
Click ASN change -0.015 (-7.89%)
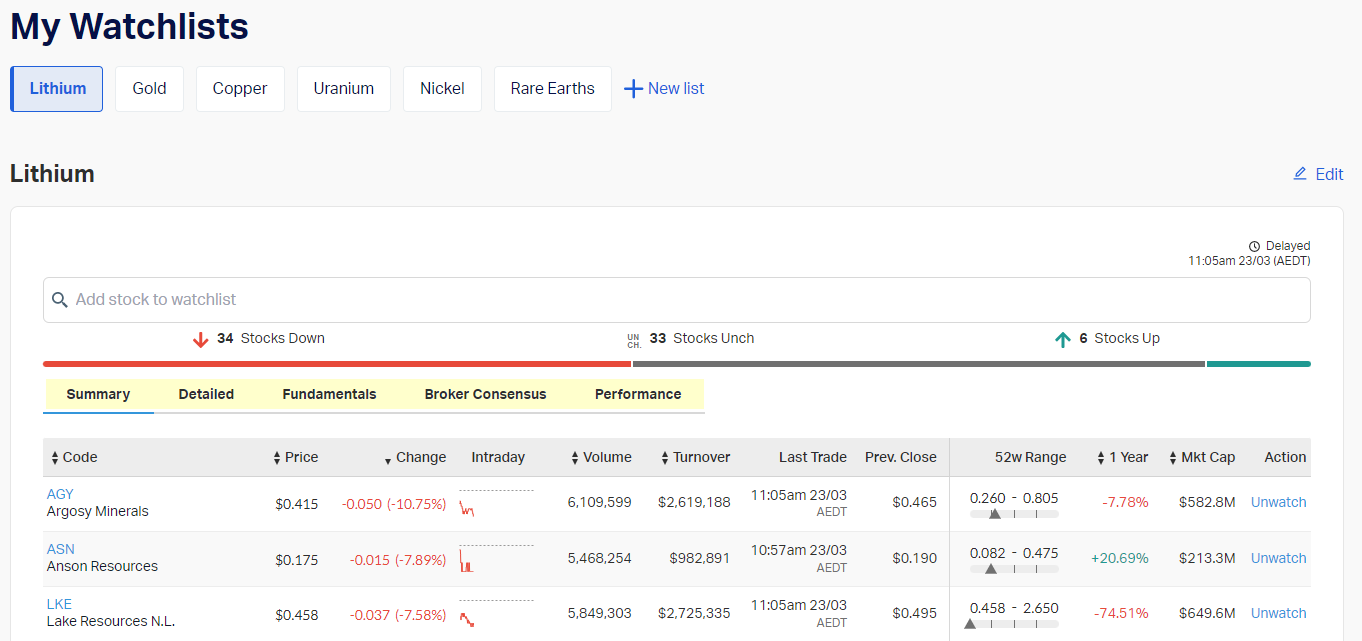pyautogui.click(x=398, y=559)
